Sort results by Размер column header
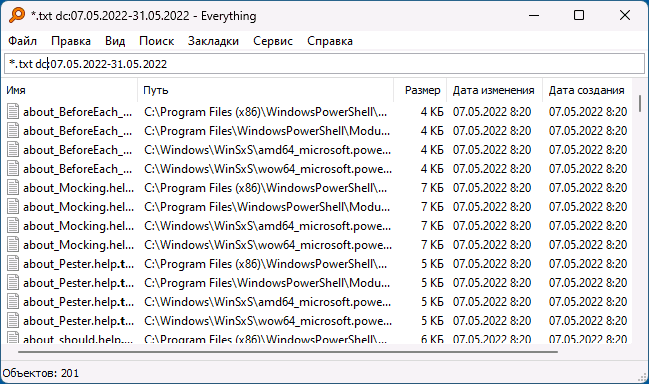Screen dimensions: 649x384 (x=420, y=90)
